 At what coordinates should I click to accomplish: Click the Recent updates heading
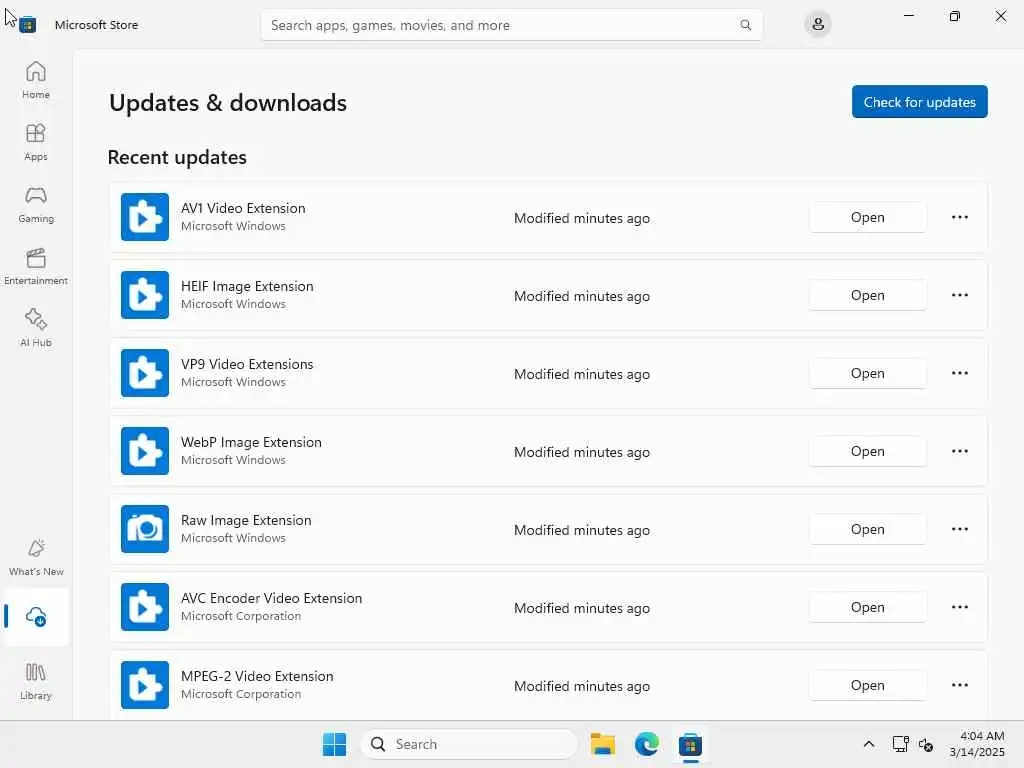[x=177, y=157]
